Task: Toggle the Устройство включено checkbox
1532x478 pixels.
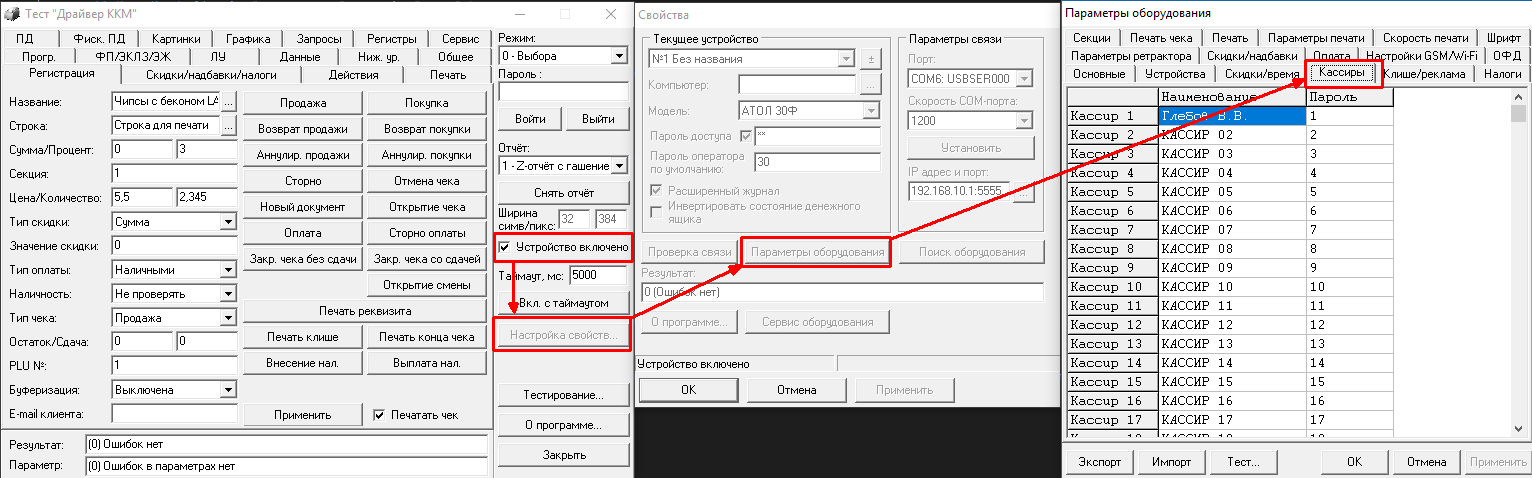Action: 505,246
